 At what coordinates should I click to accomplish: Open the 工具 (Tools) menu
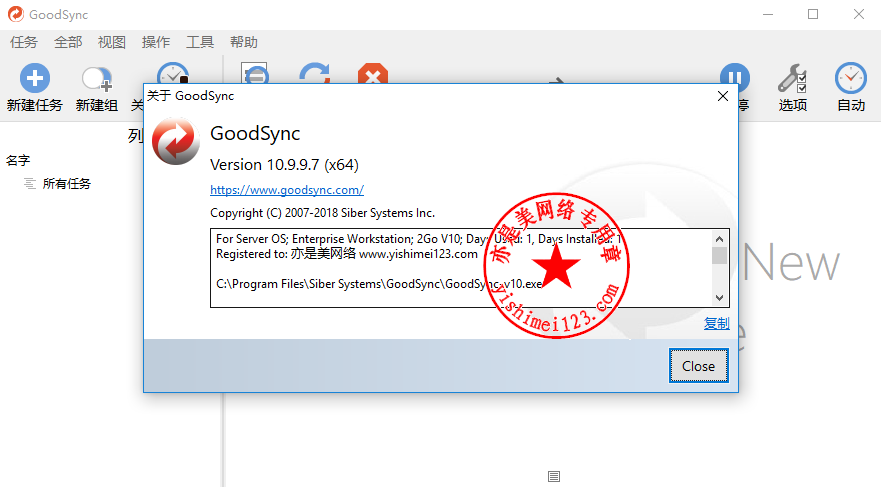(200, 42)
